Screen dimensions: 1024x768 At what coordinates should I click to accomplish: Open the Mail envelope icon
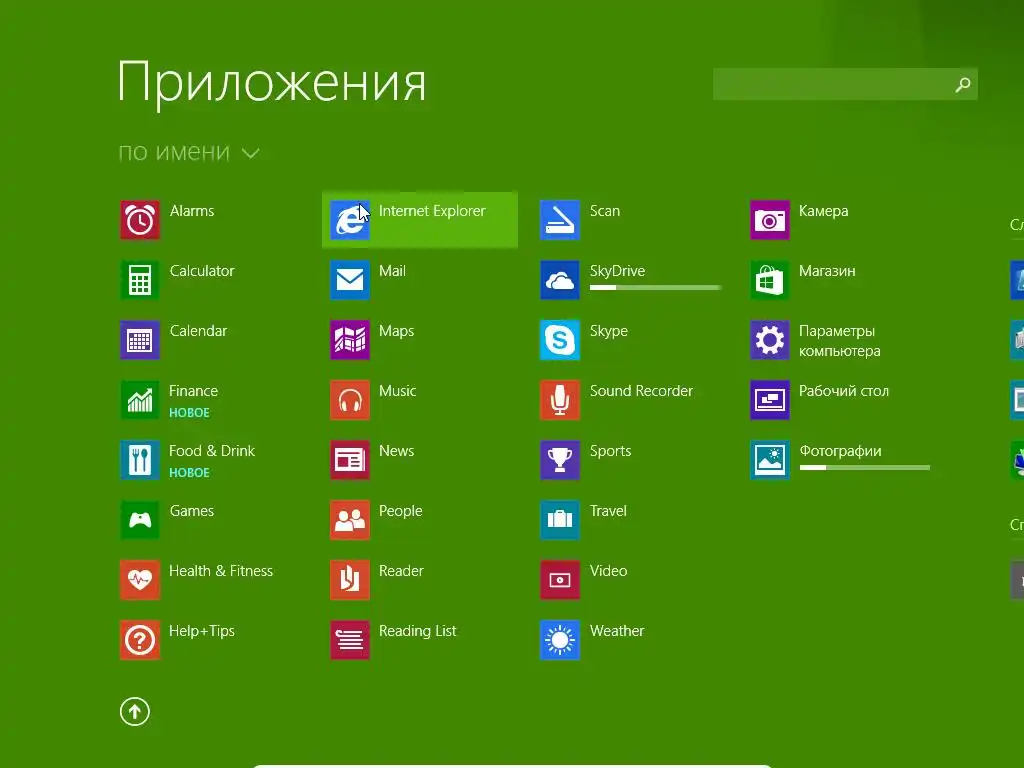pyautogui.click(x=350, y=280)
